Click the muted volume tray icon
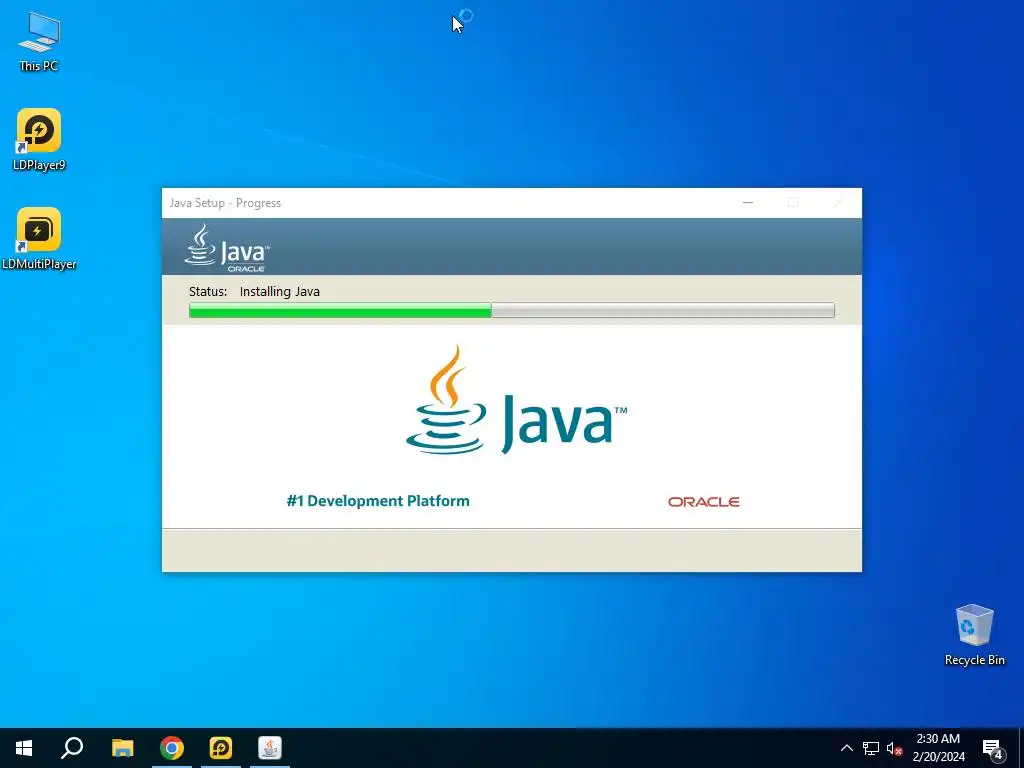This screenshot has width=1024, height=768. (x=894, y=748)
